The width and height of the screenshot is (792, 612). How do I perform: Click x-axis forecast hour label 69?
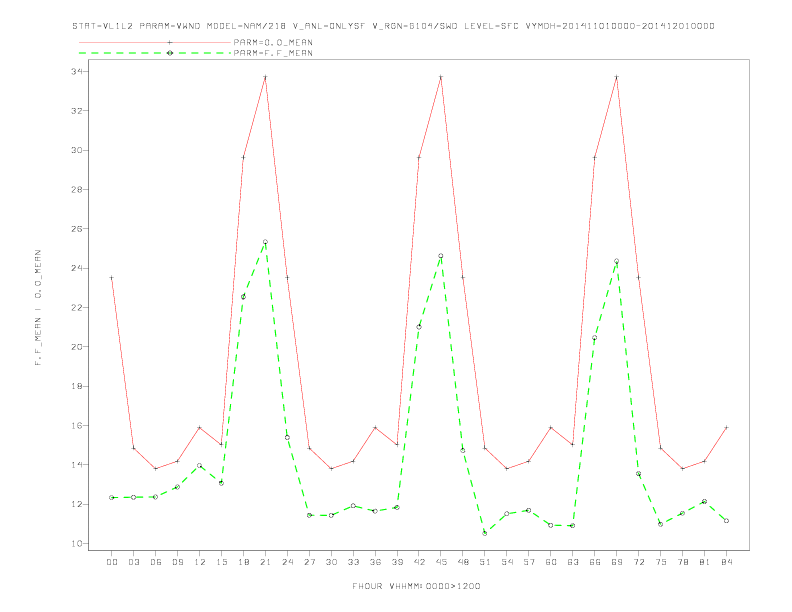[x=616, y=562]
